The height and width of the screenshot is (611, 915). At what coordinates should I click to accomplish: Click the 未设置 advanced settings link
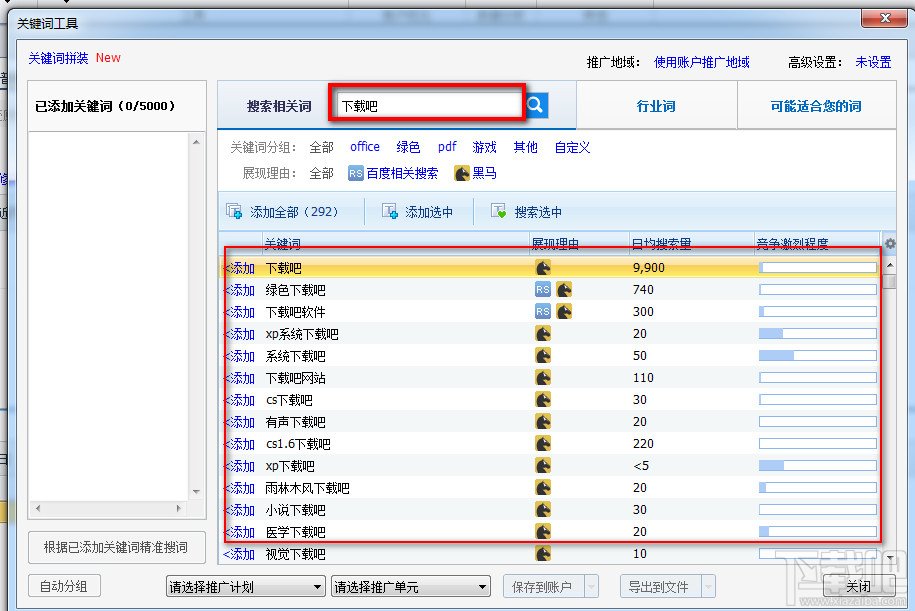(x=873, y=62)
